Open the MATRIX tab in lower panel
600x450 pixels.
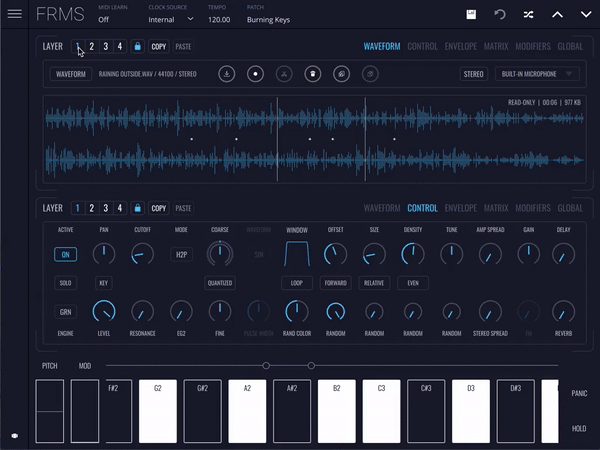[x=495, y=208]
